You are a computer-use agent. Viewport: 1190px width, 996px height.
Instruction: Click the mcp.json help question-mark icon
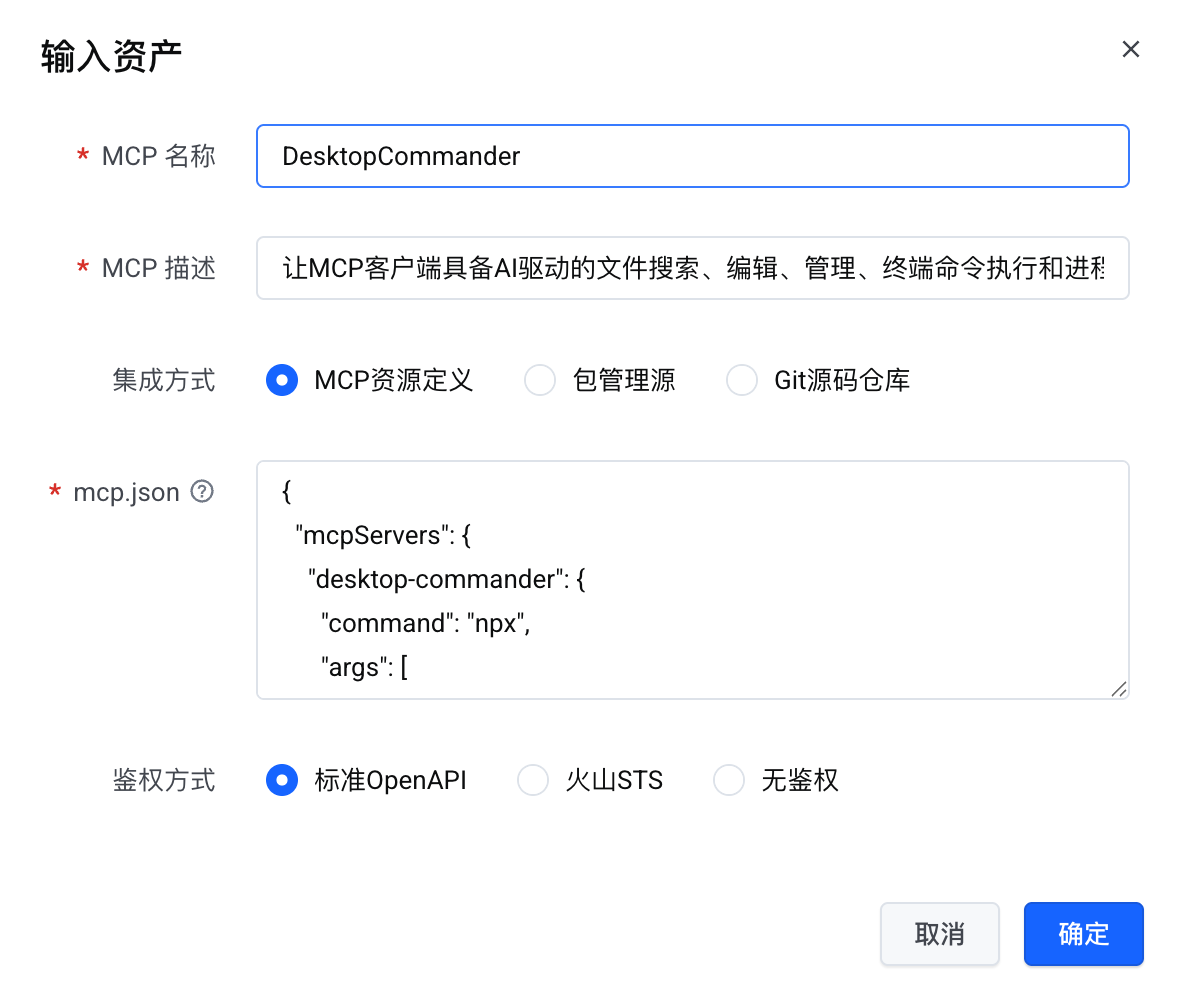coord(202,491)
